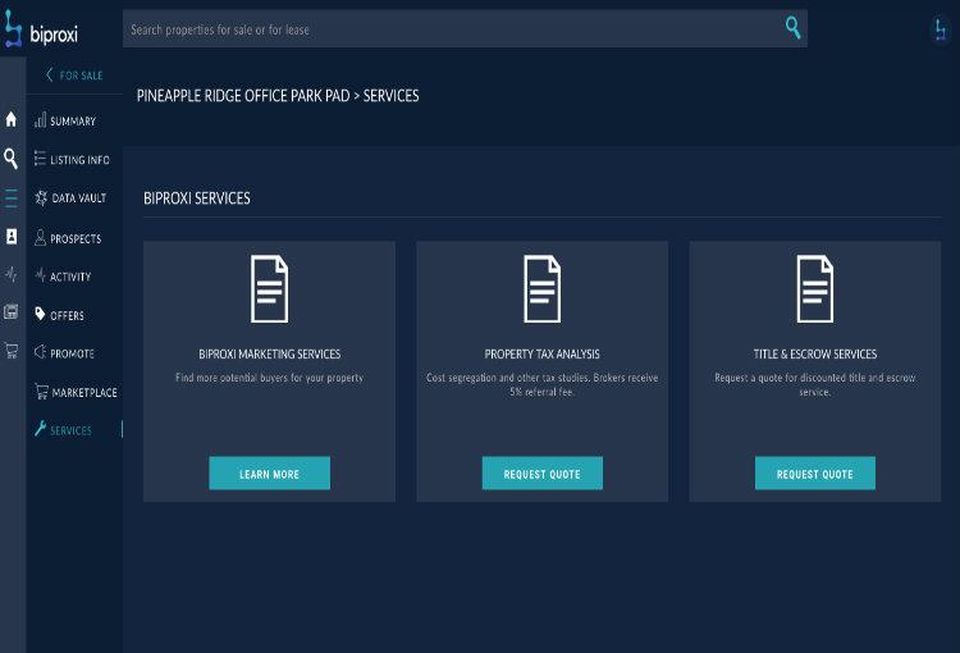Image resolution: width=960 pixels, height=653 pixels.
Task: Click 'Find more potential buyers' description text
Action: point(269,378)
